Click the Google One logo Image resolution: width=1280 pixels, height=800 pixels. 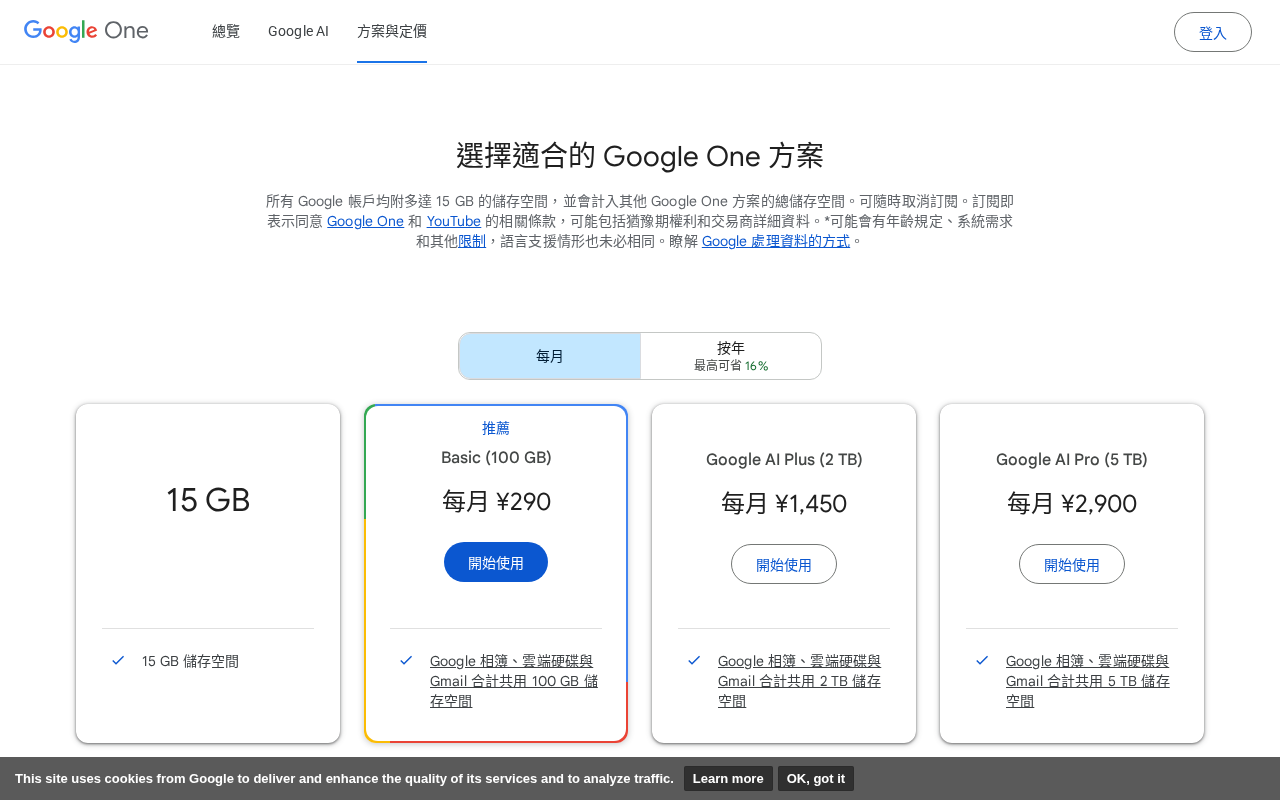86,31
